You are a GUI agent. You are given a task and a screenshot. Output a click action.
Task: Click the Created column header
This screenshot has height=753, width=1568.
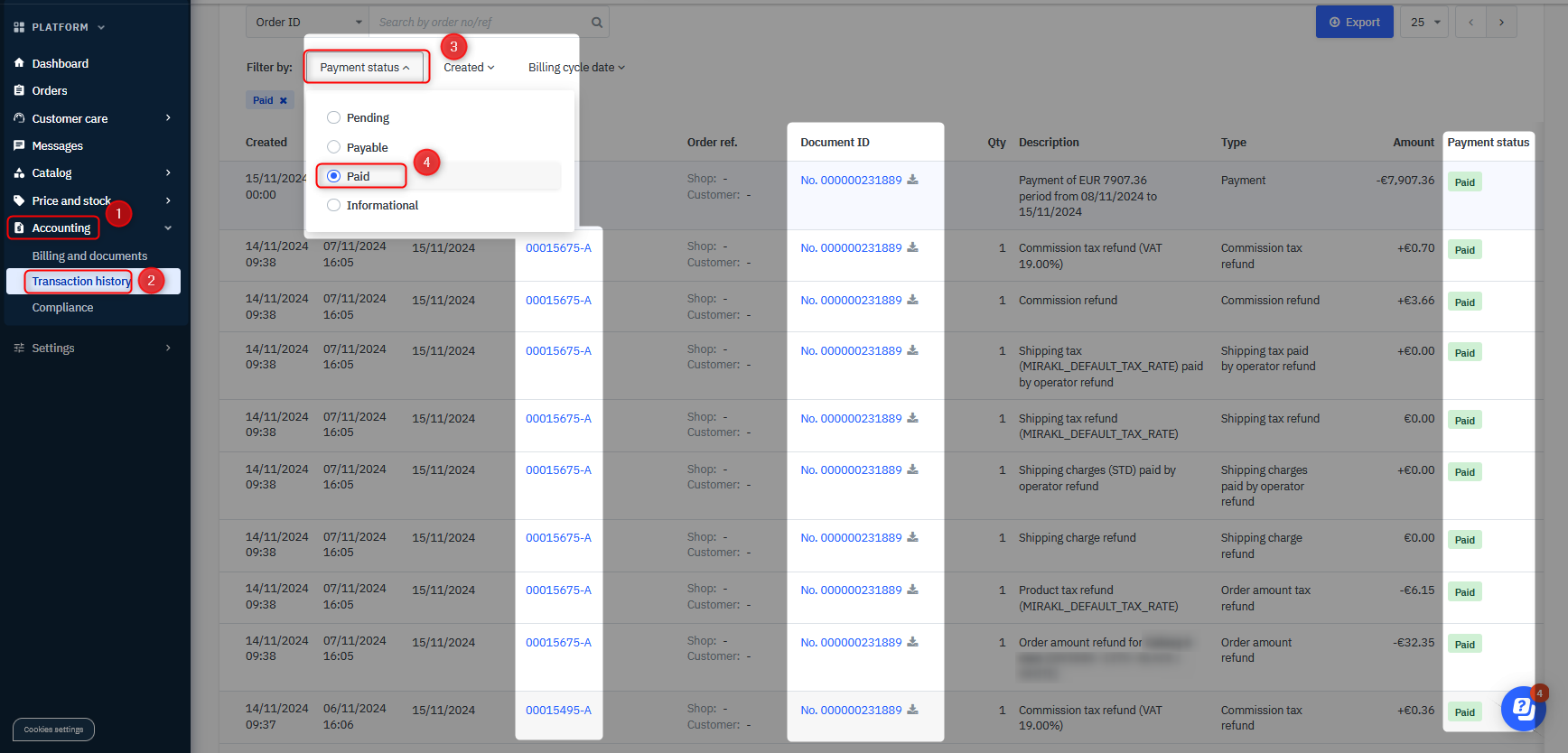[x=266, y=142]
